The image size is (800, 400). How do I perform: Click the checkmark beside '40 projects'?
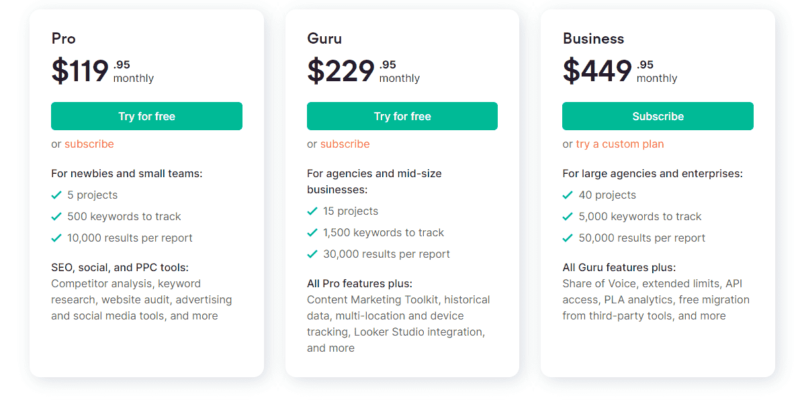(x=568, y=195)
